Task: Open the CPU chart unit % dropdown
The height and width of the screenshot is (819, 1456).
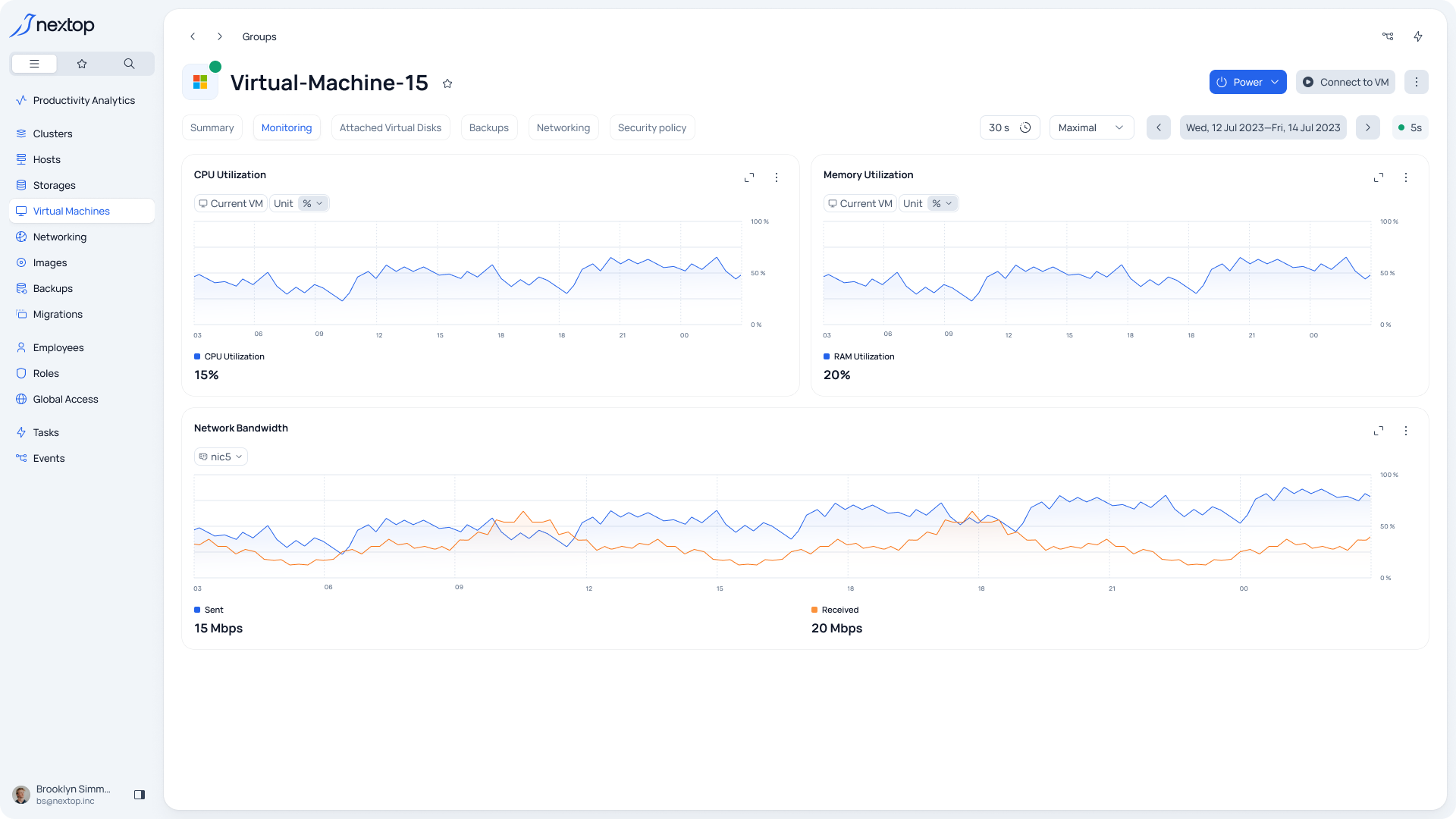Action: 313,203
